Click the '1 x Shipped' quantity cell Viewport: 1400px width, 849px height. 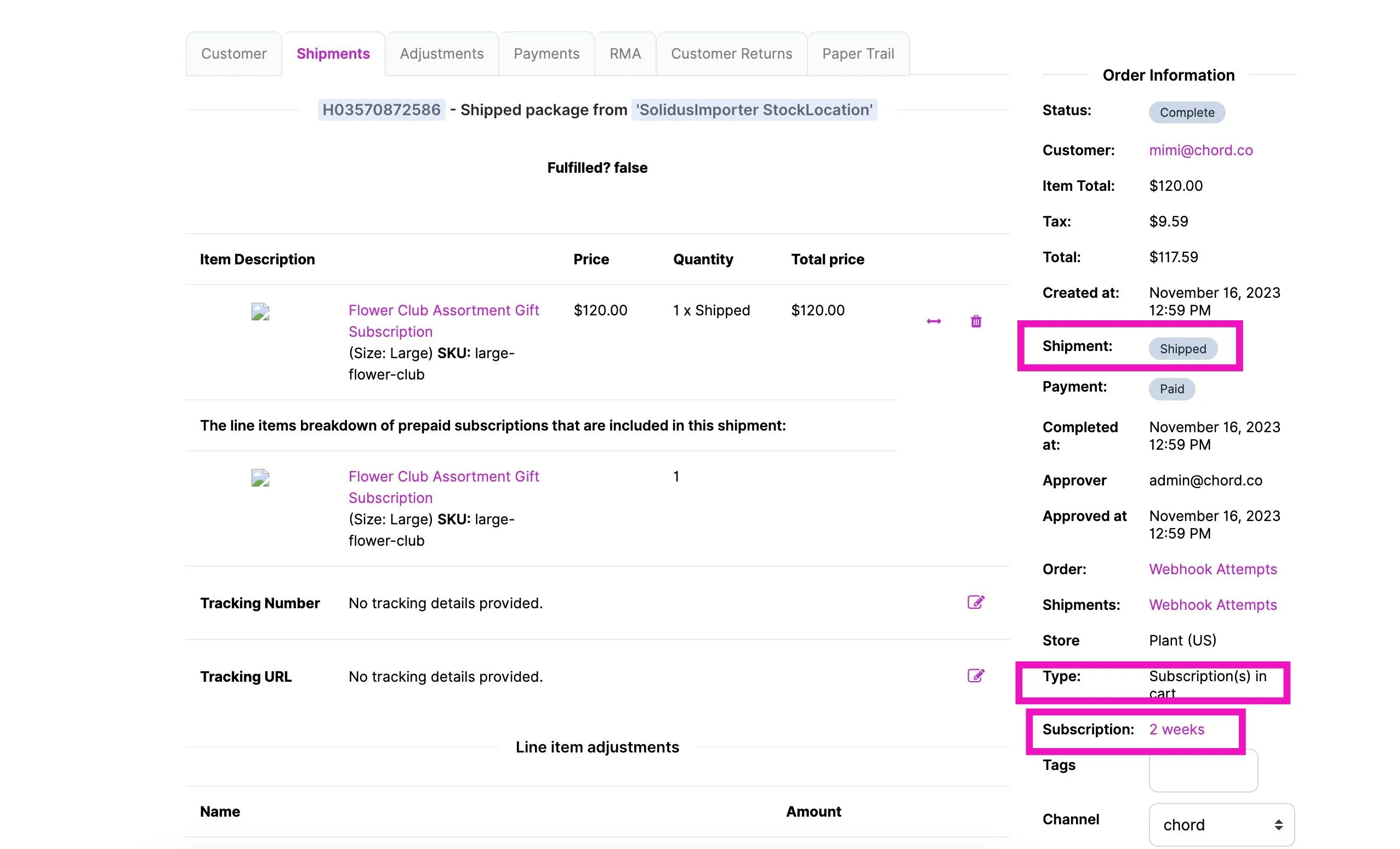coord(712,310)
